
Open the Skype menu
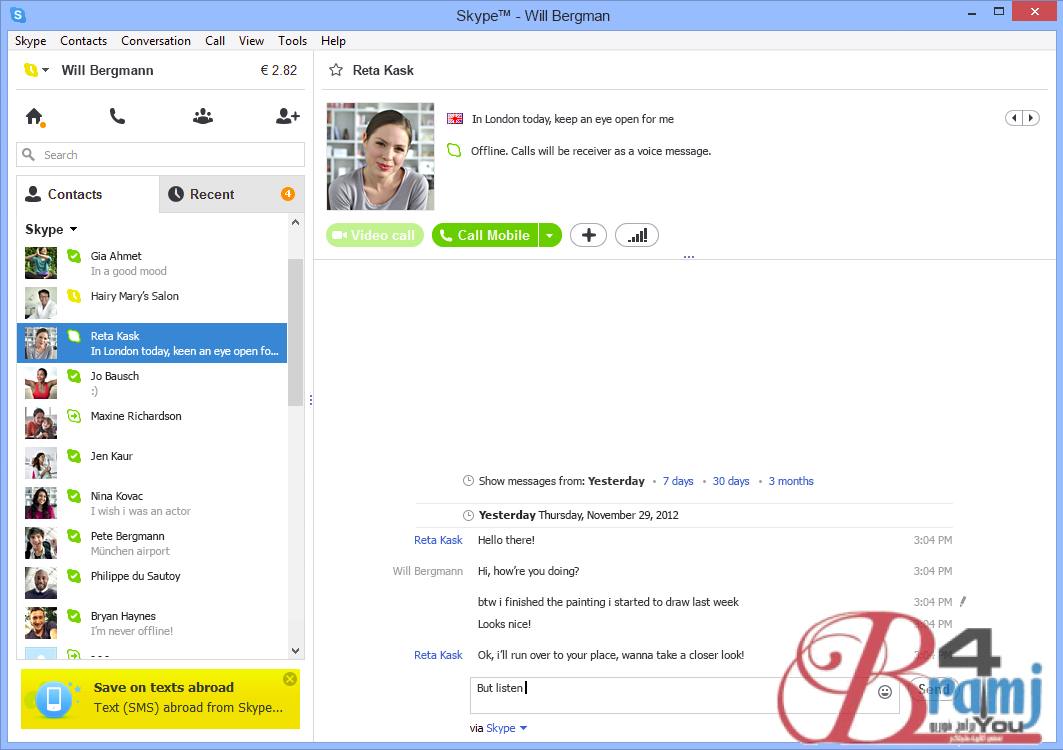pos(31,41)
